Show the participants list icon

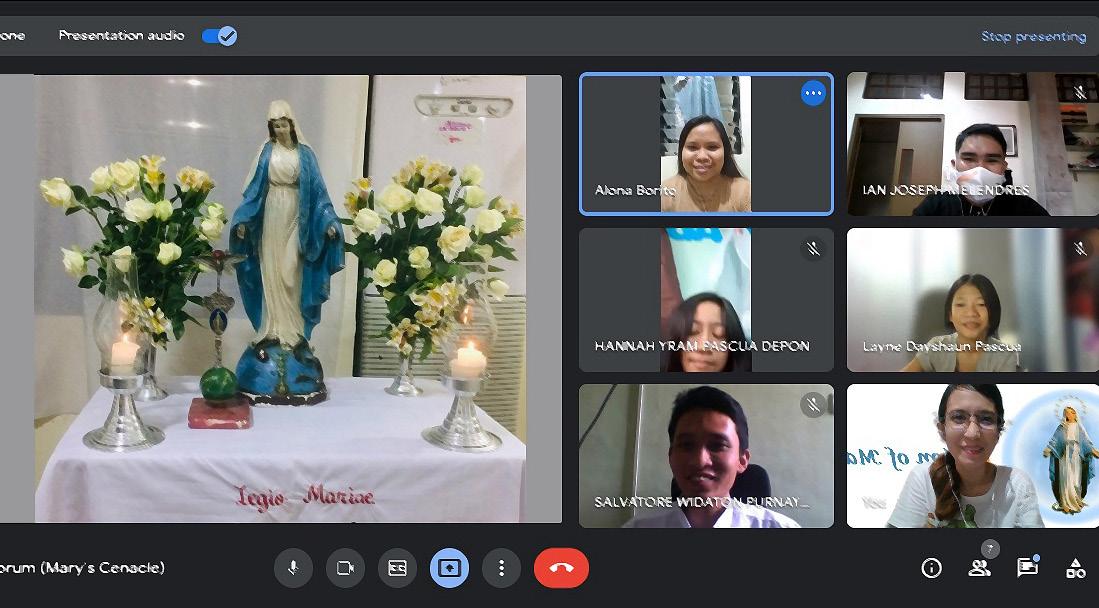(979, 568)
